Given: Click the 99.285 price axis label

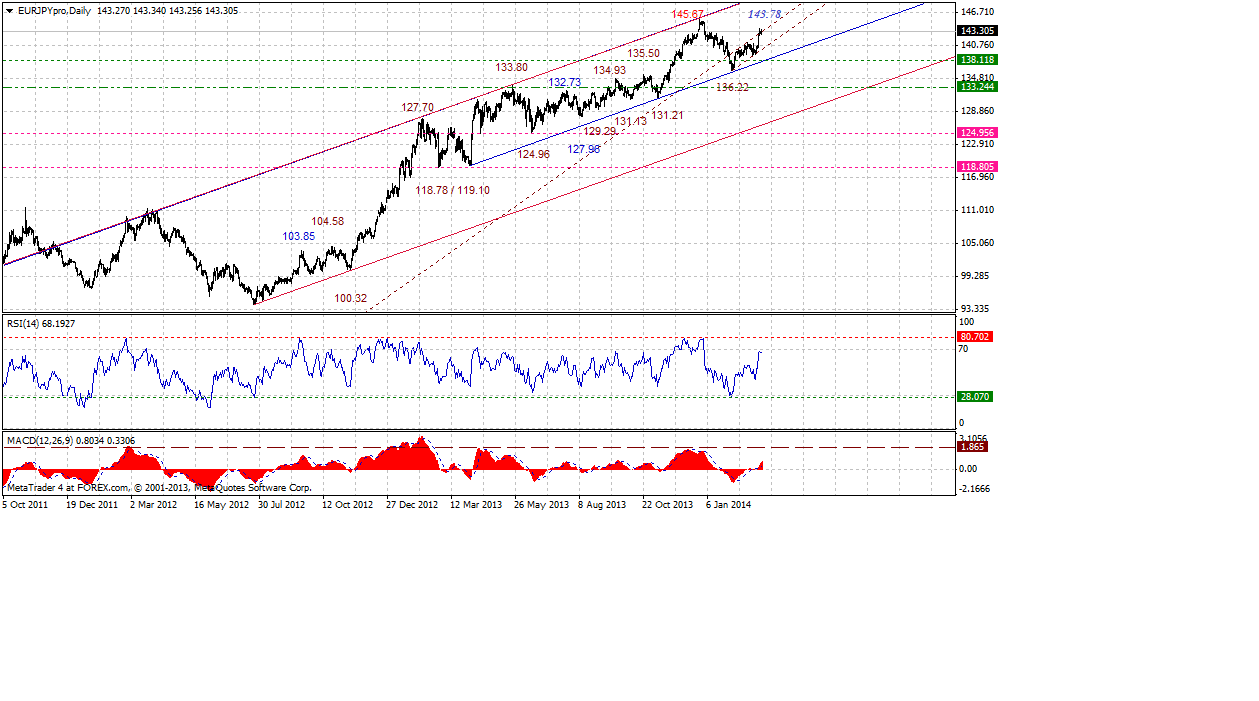Looking at the screenshot, I should pos(974,276).
